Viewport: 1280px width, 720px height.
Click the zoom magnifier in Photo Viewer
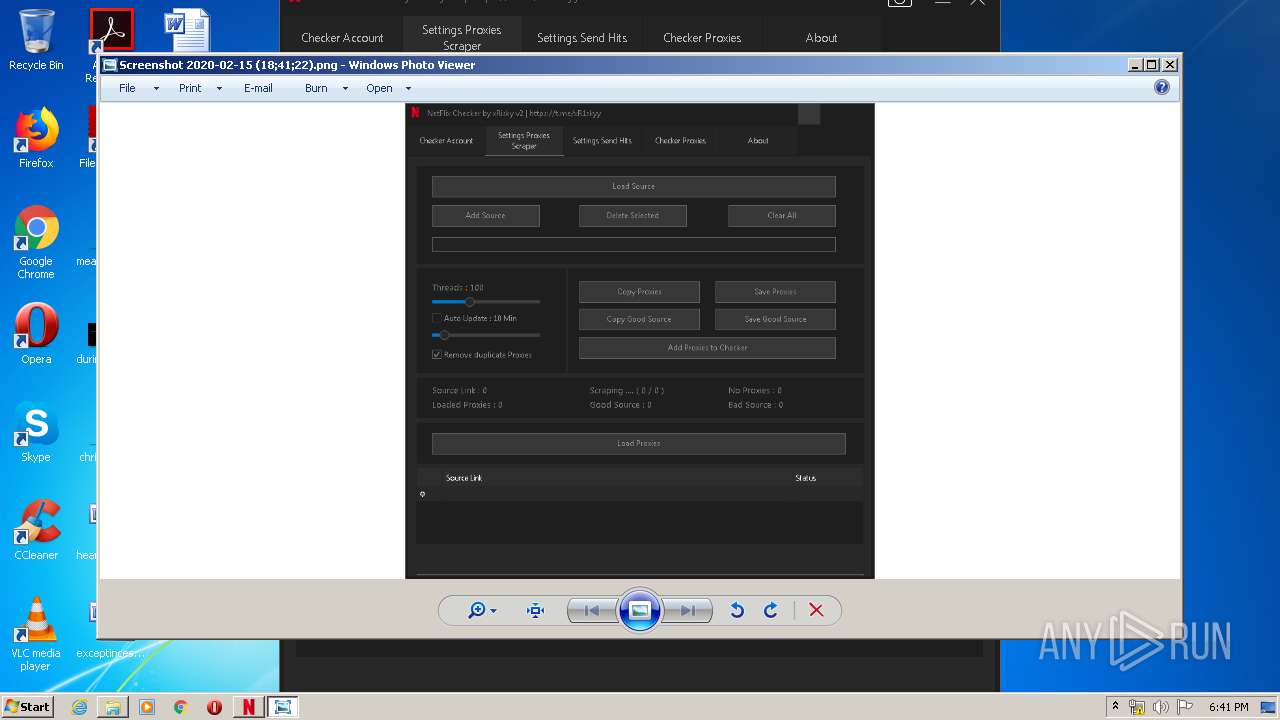(482, 610)
